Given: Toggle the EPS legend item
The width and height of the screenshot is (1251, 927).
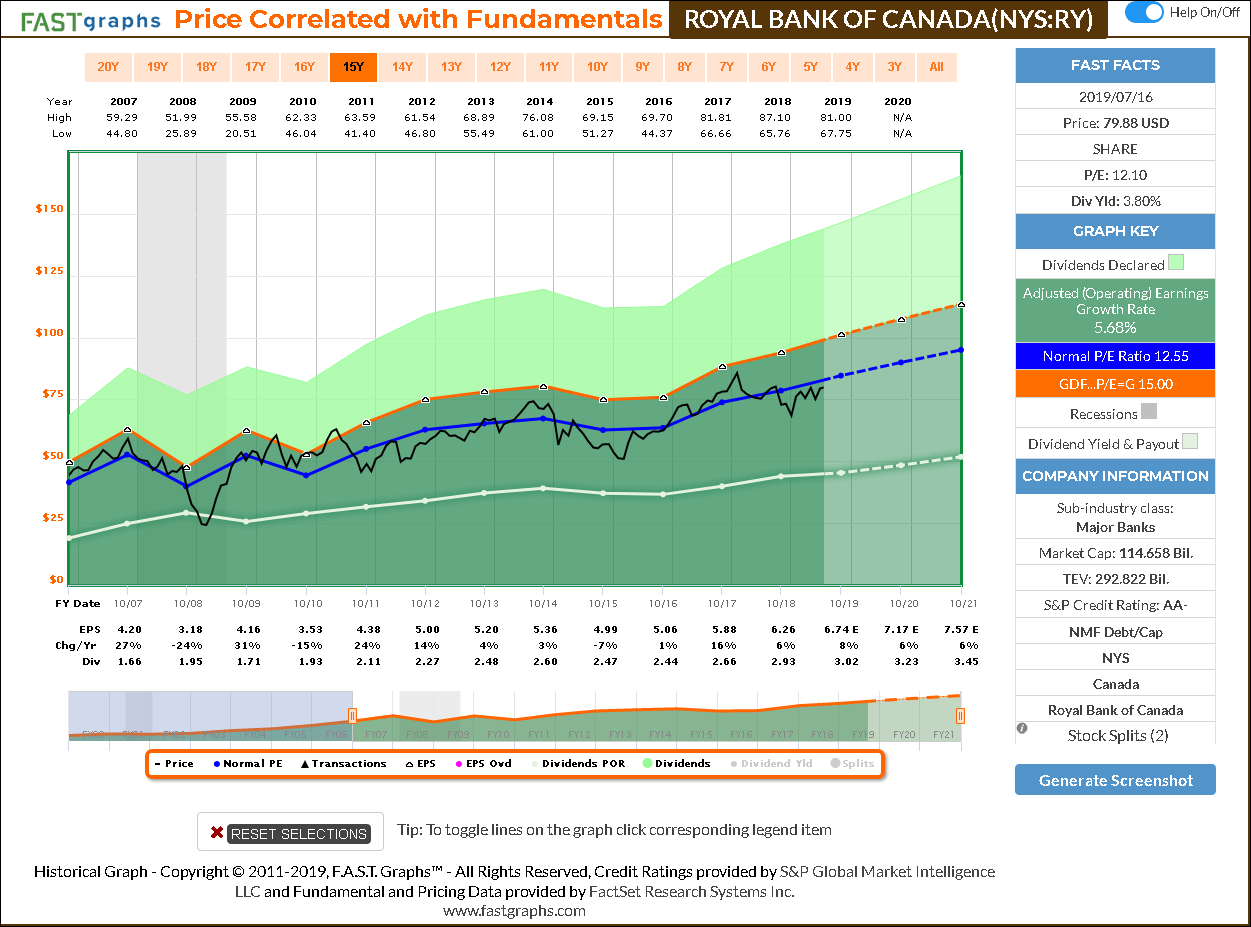Looking at the screenshot, I should [x=421, y=764].
